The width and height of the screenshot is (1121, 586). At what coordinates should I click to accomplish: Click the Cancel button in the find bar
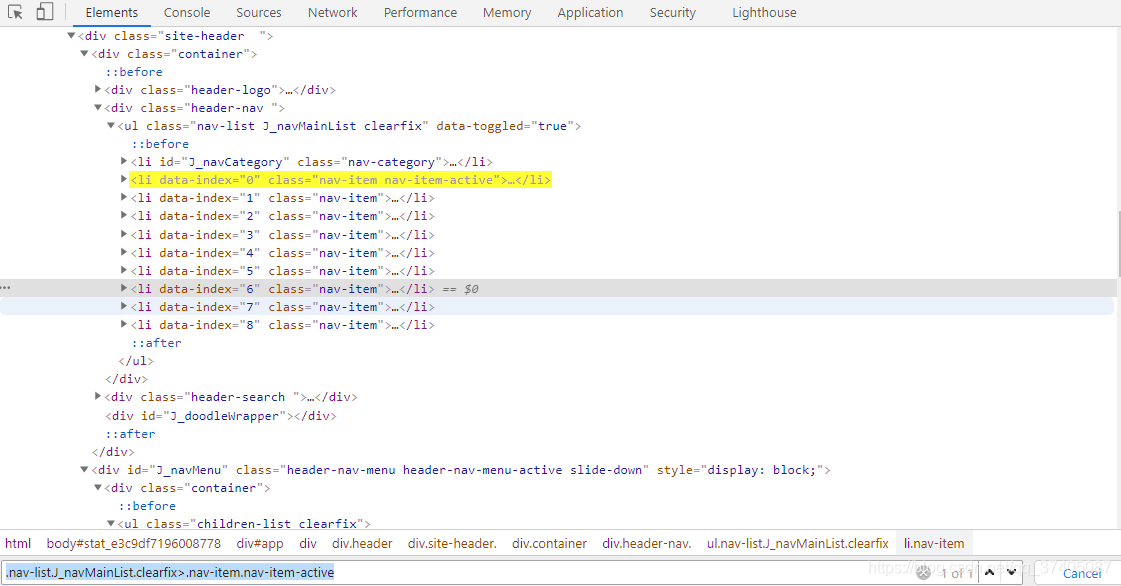[x=1081, y=572]
